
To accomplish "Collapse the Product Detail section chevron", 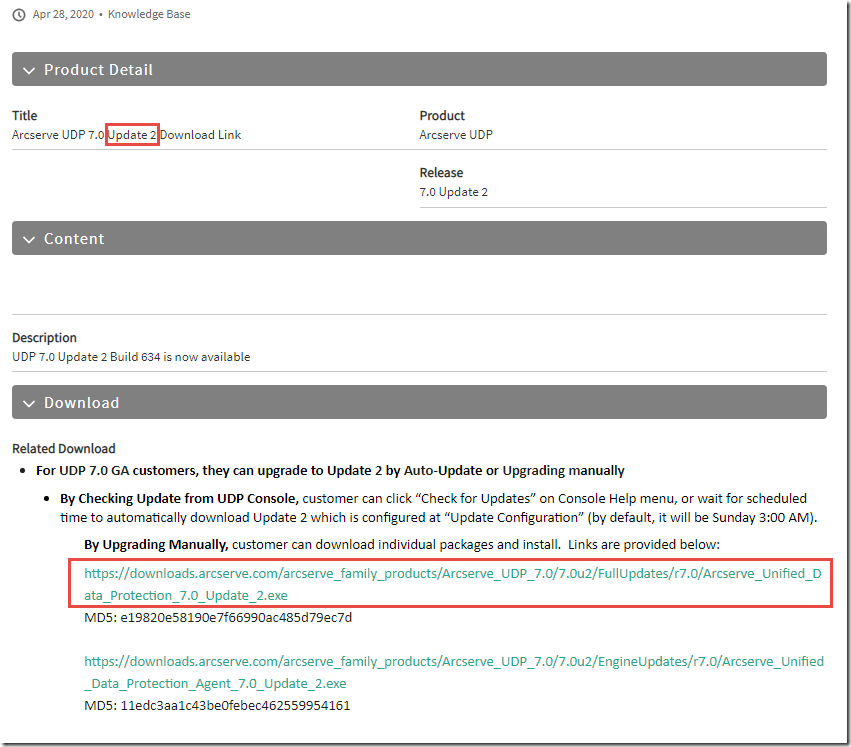I will [28, 70].
